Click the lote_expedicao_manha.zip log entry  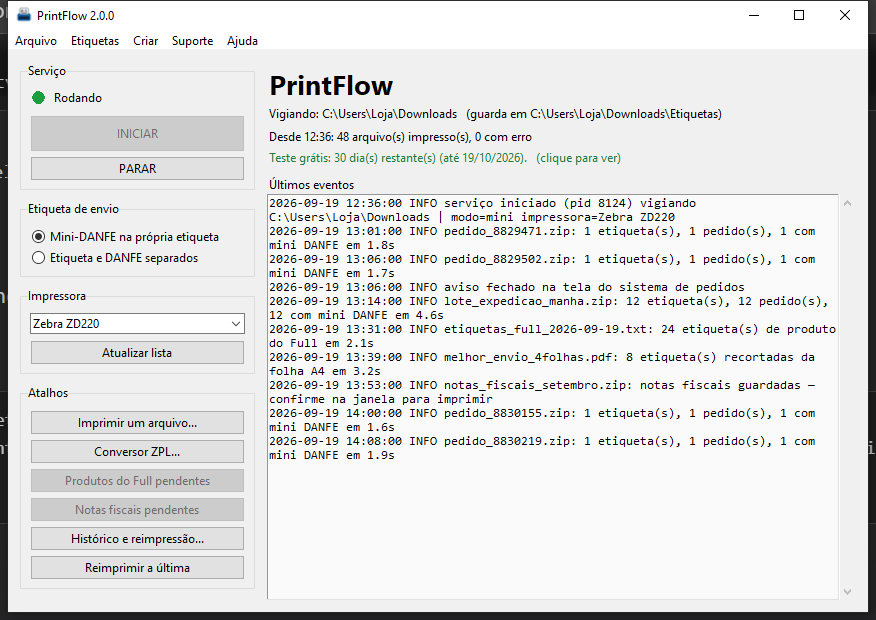(x=549, y=308)
